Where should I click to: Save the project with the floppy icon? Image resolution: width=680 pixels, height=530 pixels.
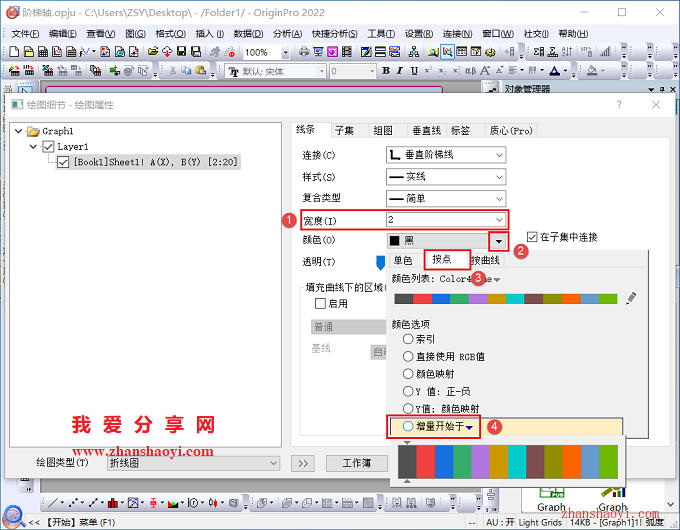click(182, 52)
